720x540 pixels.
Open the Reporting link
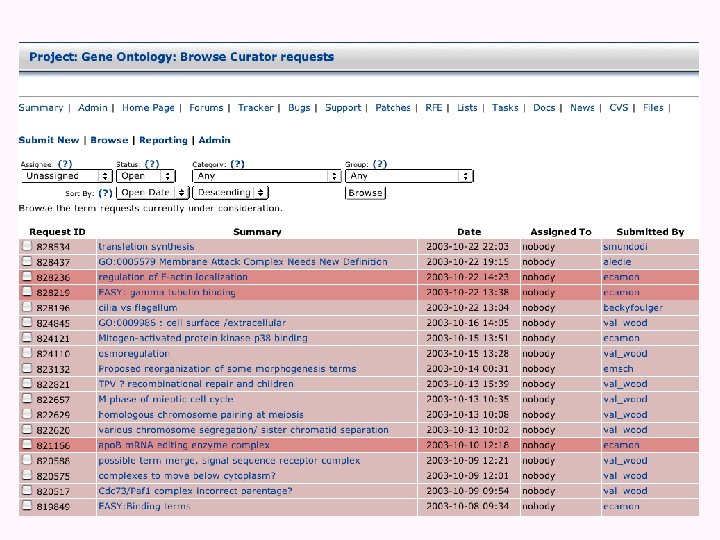click(163, 140)
